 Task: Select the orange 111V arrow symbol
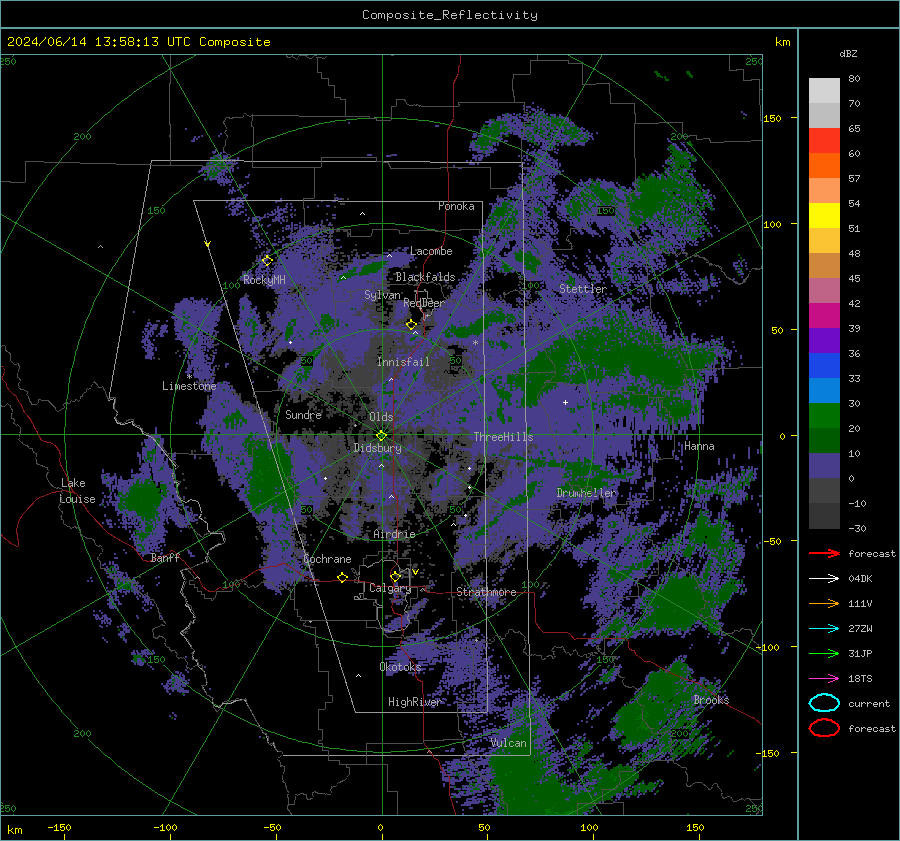coord(824,603)
